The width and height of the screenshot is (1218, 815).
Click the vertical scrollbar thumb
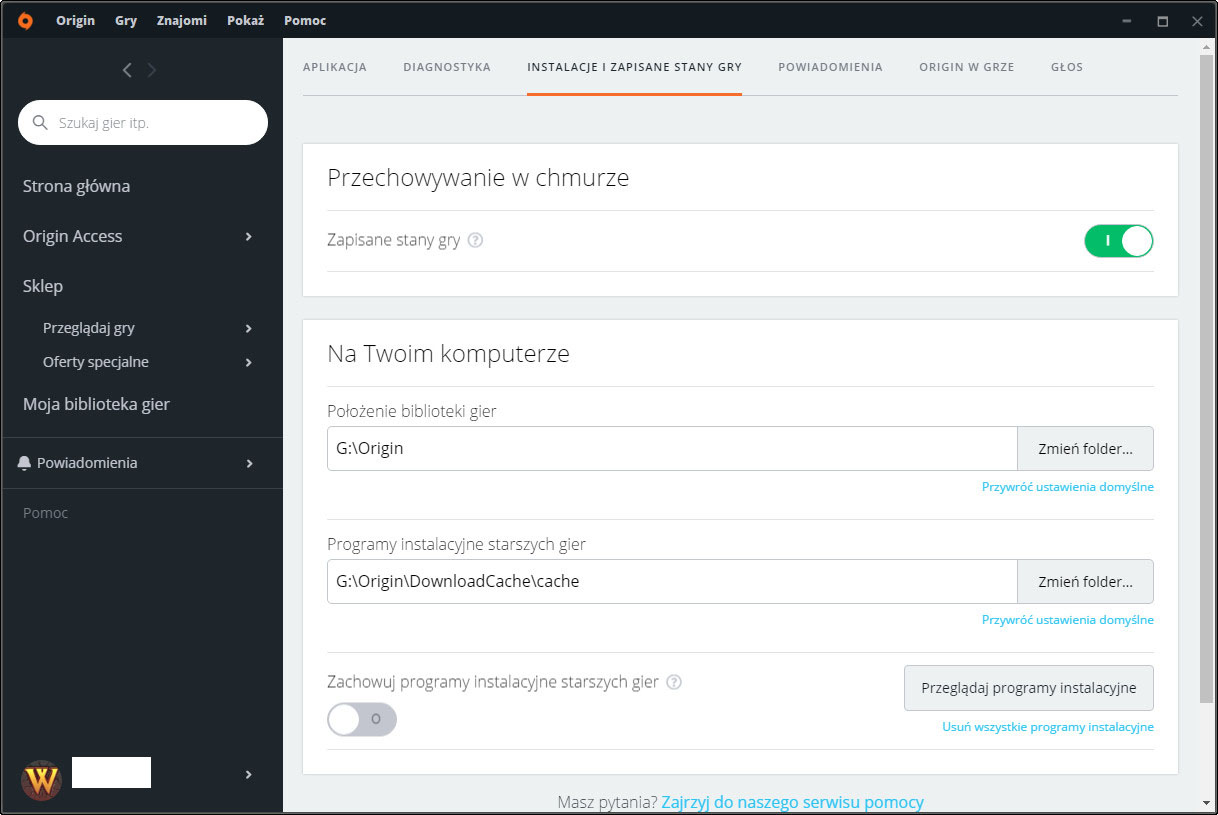click(x=1207, y=378)
